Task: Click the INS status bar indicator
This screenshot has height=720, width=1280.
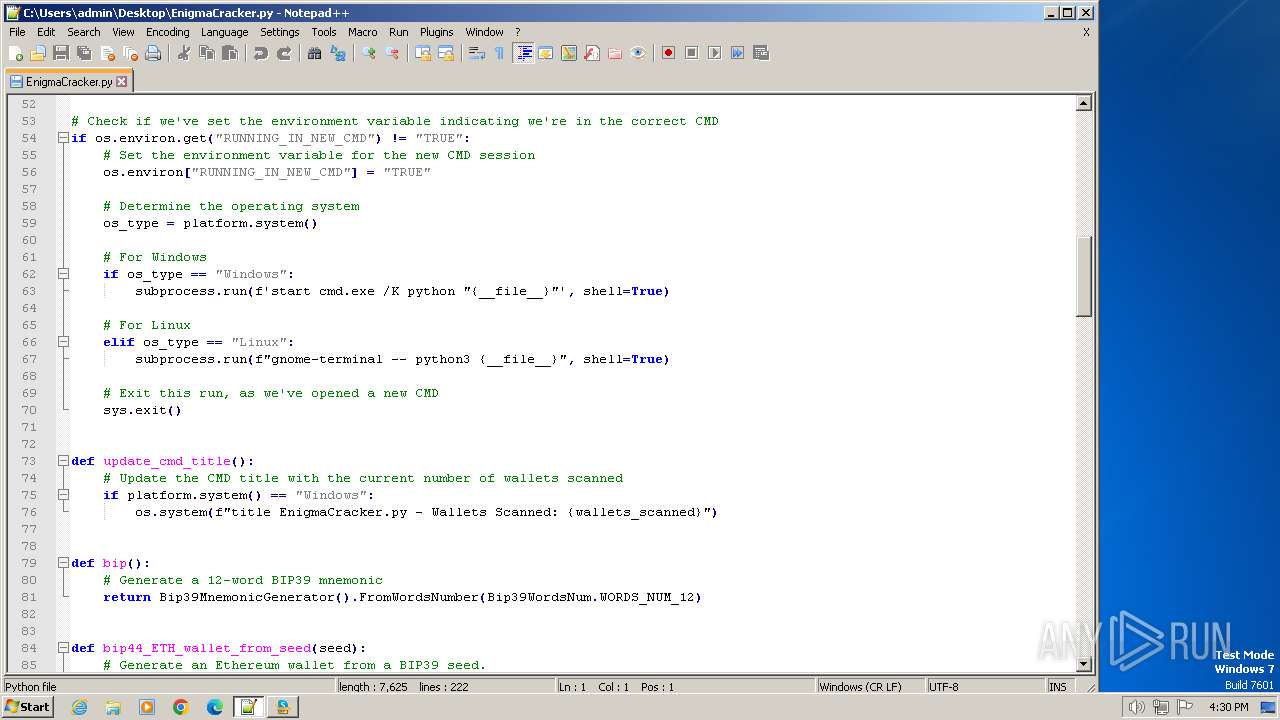Action: [x=1057, y=687]
